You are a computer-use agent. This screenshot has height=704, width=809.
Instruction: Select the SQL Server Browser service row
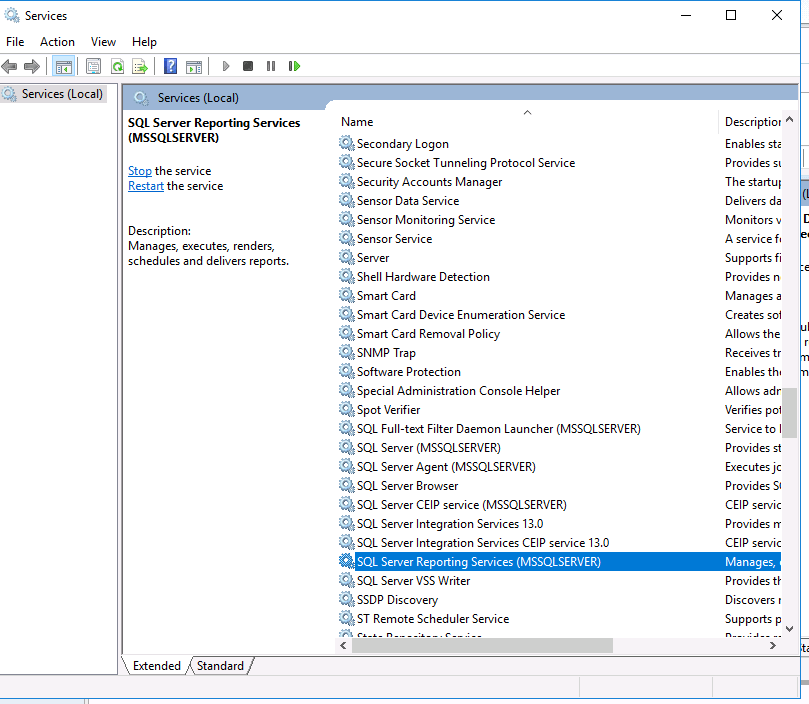407,486
